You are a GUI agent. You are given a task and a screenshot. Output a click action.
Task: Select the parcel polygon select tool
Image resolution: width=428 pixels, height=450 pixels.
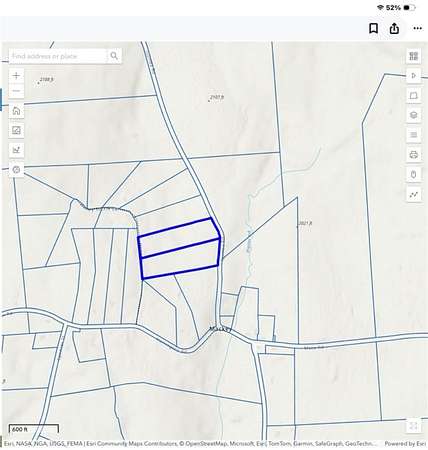pos(413,96)
